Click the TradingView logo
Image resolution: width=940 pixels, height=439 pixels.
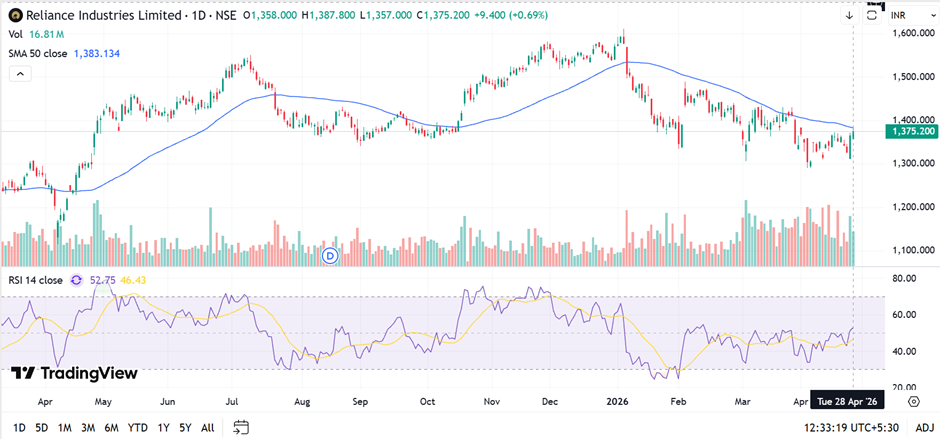74,373
